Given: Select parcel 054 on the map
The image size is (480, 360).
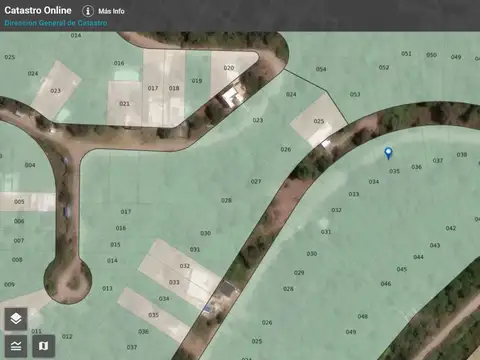Looking at the screenshot, I should [321, 69].
